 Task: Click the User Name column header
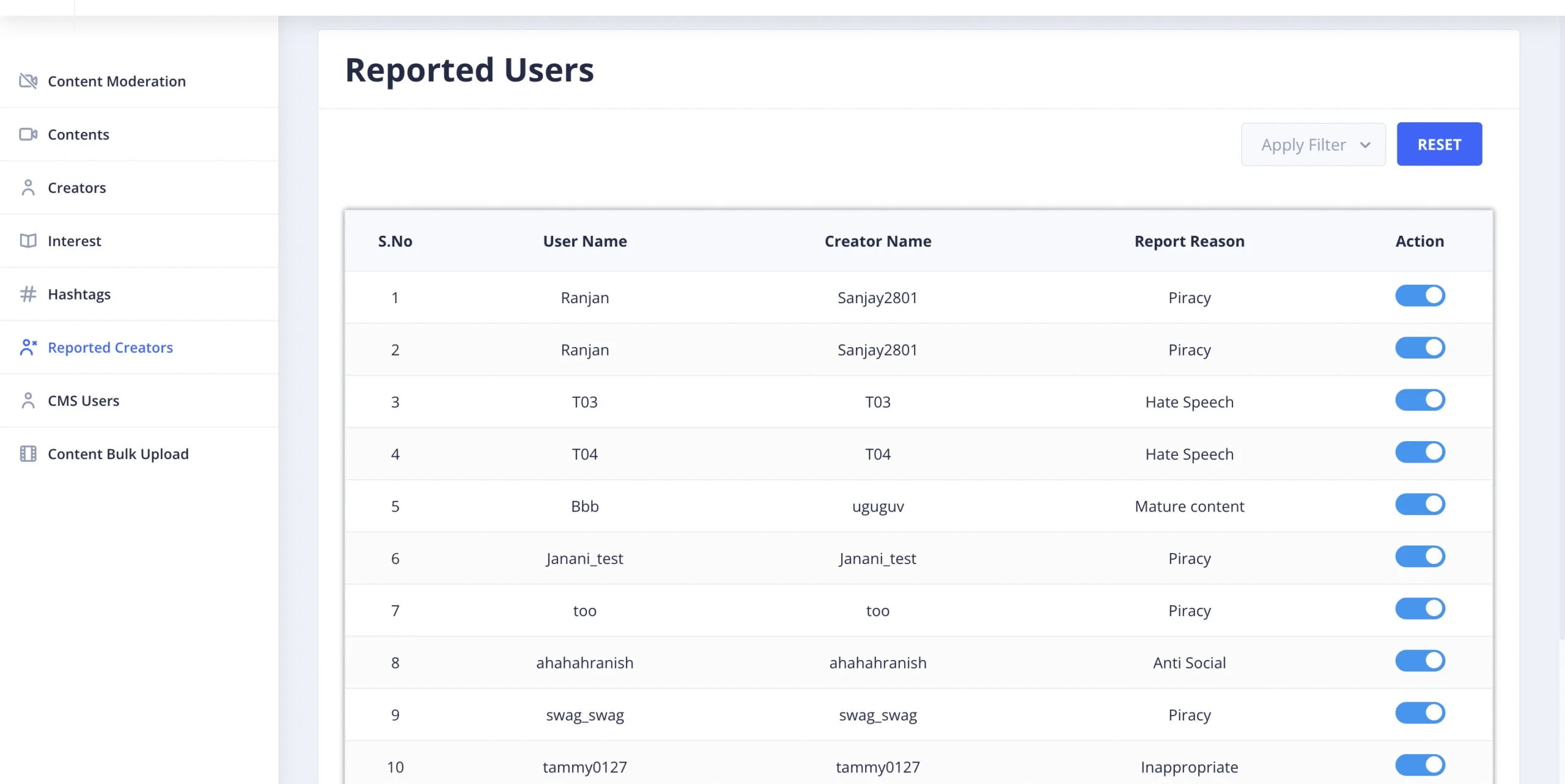tap(584, 241)
